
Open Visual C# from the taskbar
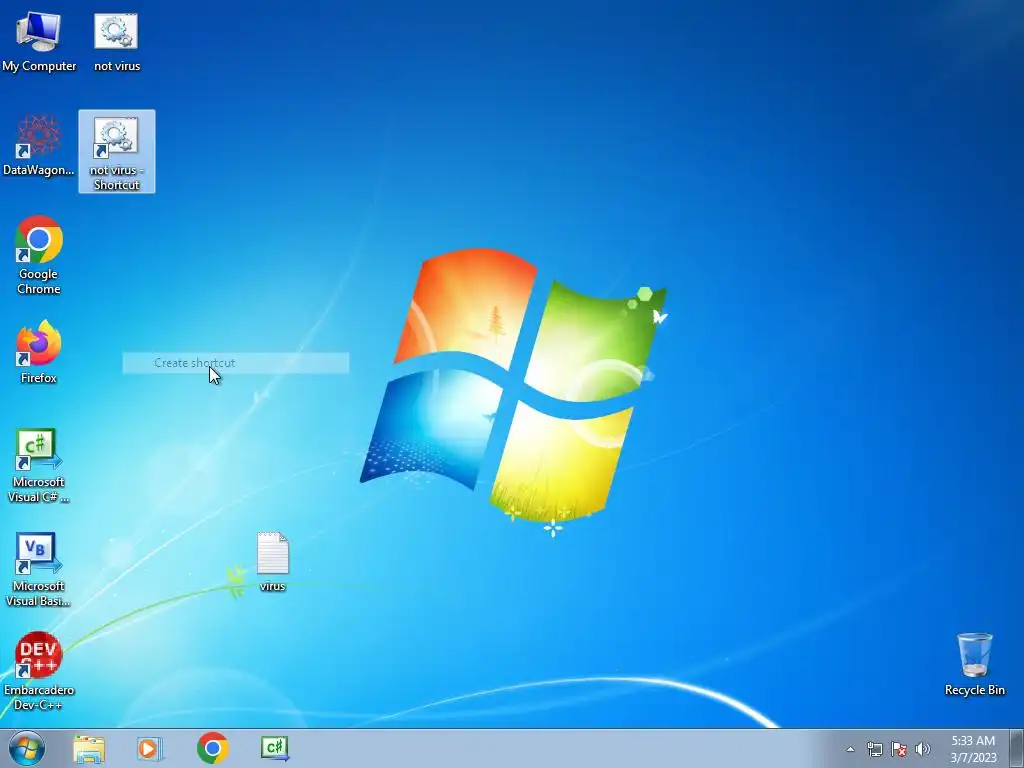275,748
